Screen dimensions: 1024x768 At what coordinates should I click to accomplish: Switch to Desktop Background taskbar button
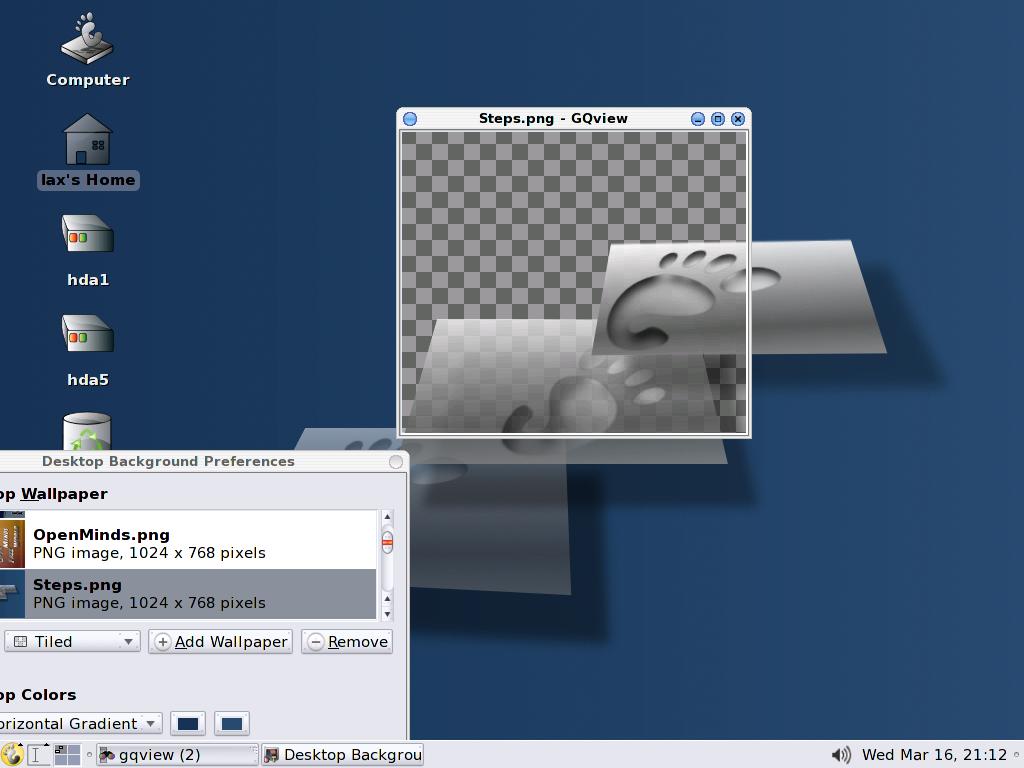(x=343, y=755)
